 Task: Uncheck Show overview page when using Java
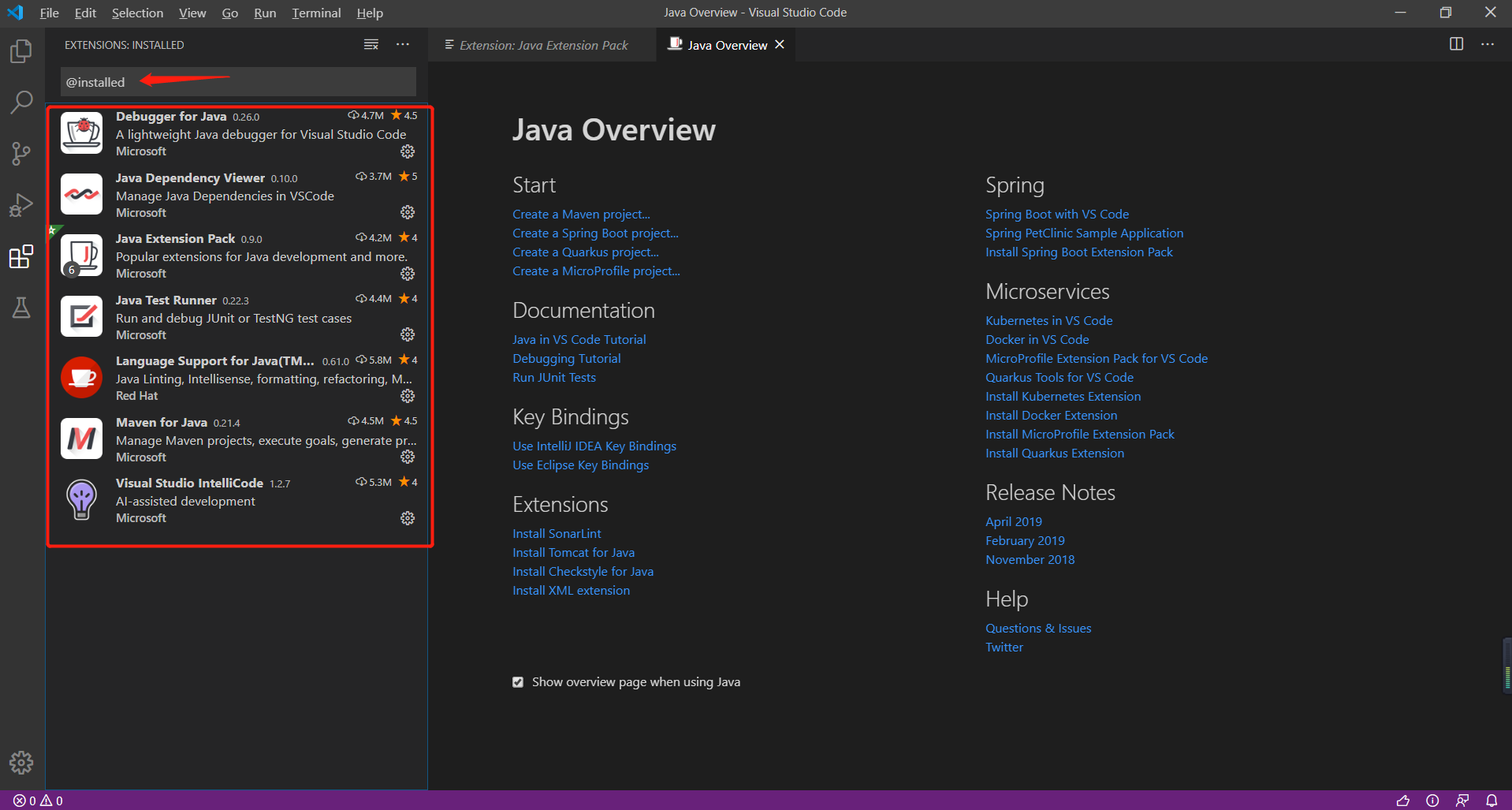pos(518,681)
